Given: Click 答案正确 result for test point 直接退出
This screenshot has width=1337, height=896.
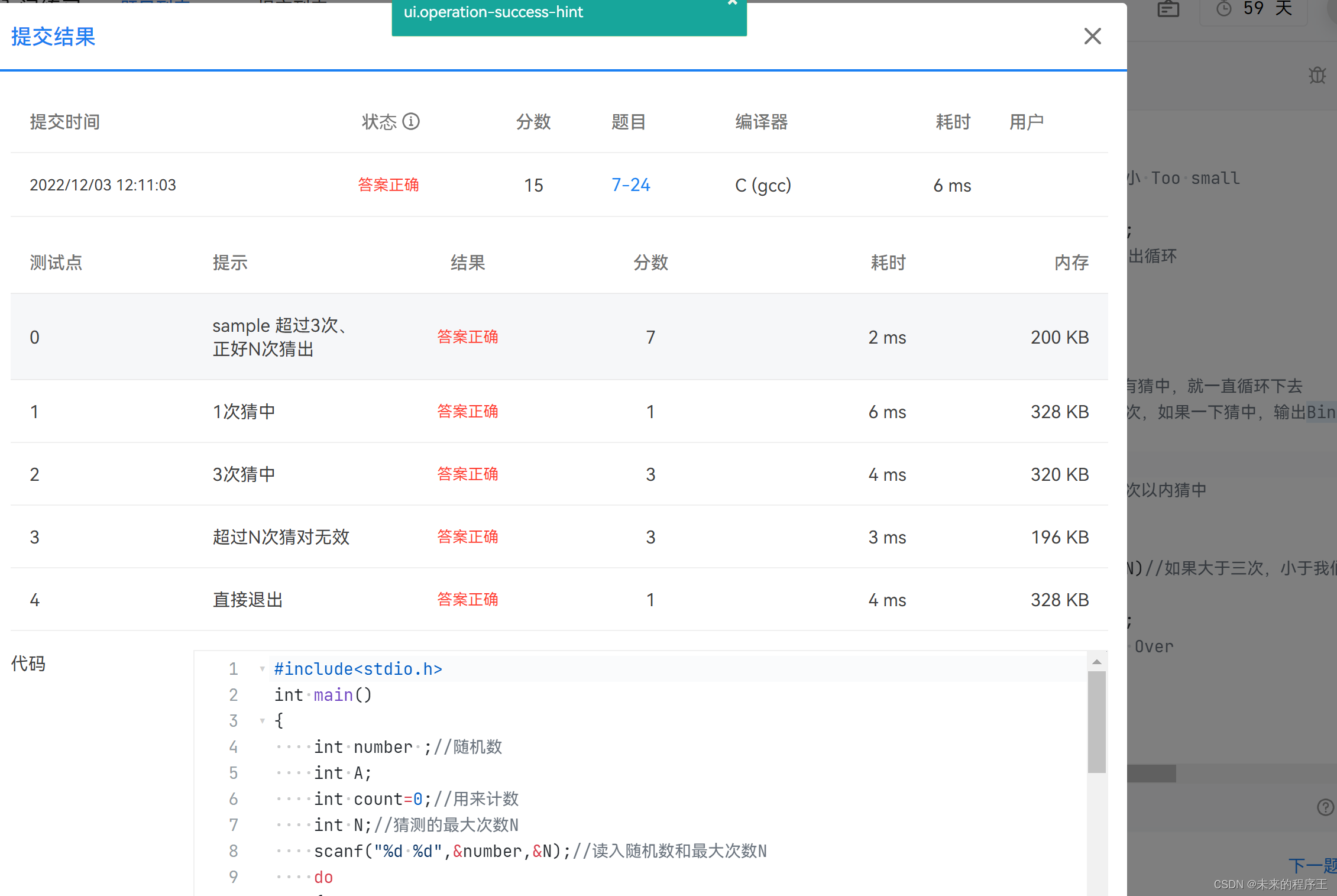Looking at the screenshot, I should (467, 599).
